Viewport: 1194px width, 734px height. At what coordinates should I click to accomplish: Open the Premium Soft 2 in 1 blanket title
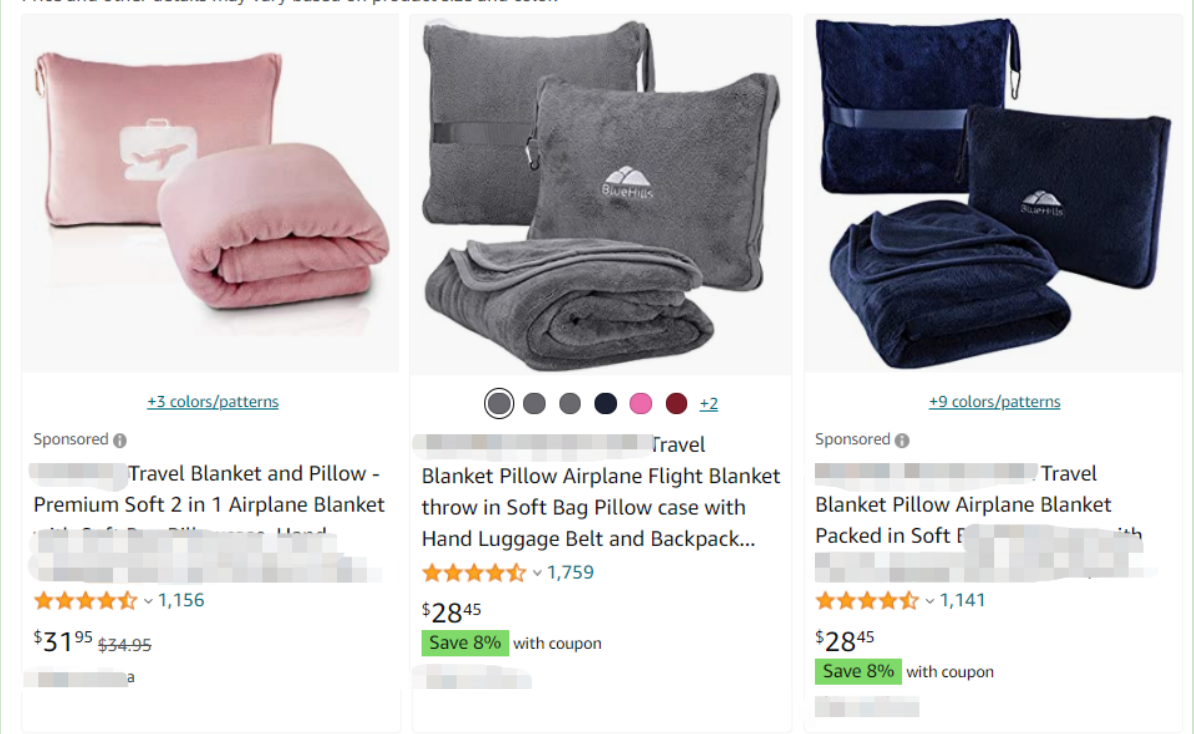(x=209, y=504)
